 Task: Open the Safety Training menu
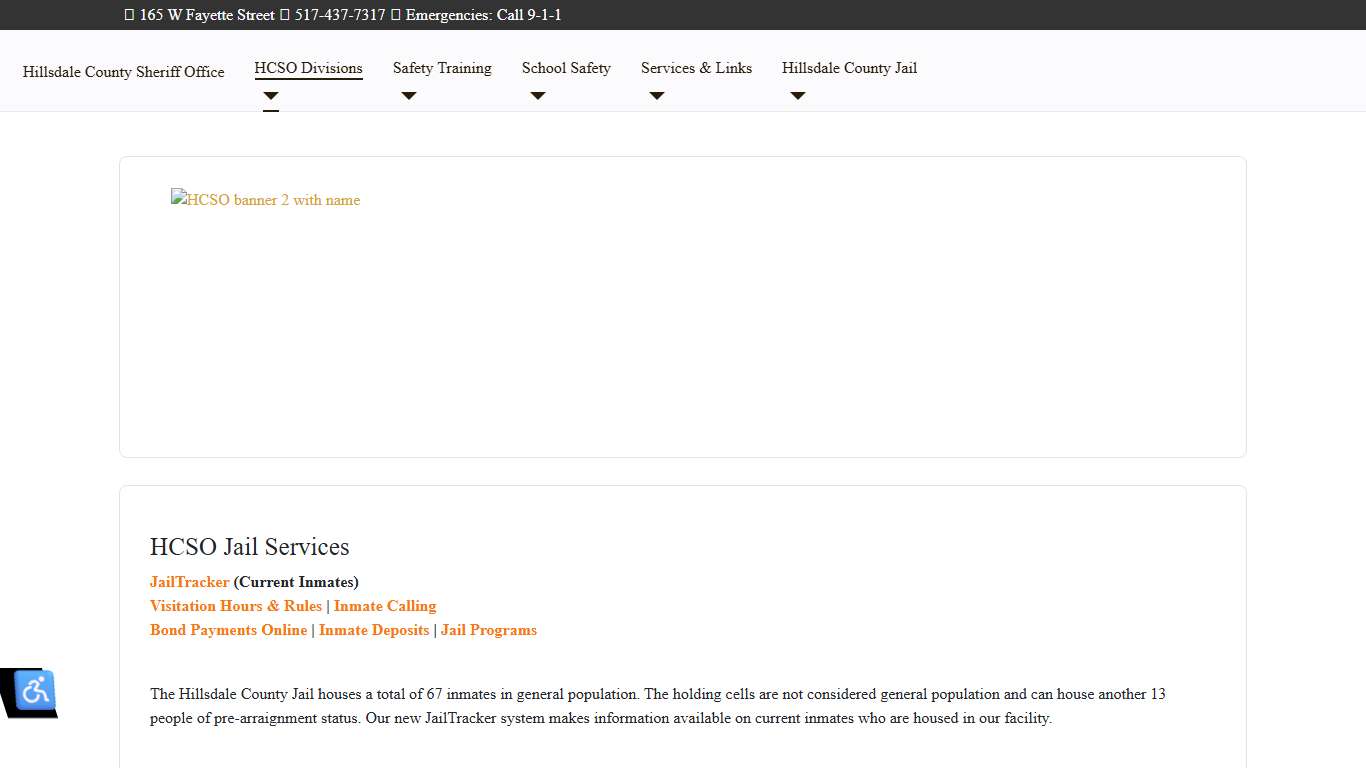[442, 68]
